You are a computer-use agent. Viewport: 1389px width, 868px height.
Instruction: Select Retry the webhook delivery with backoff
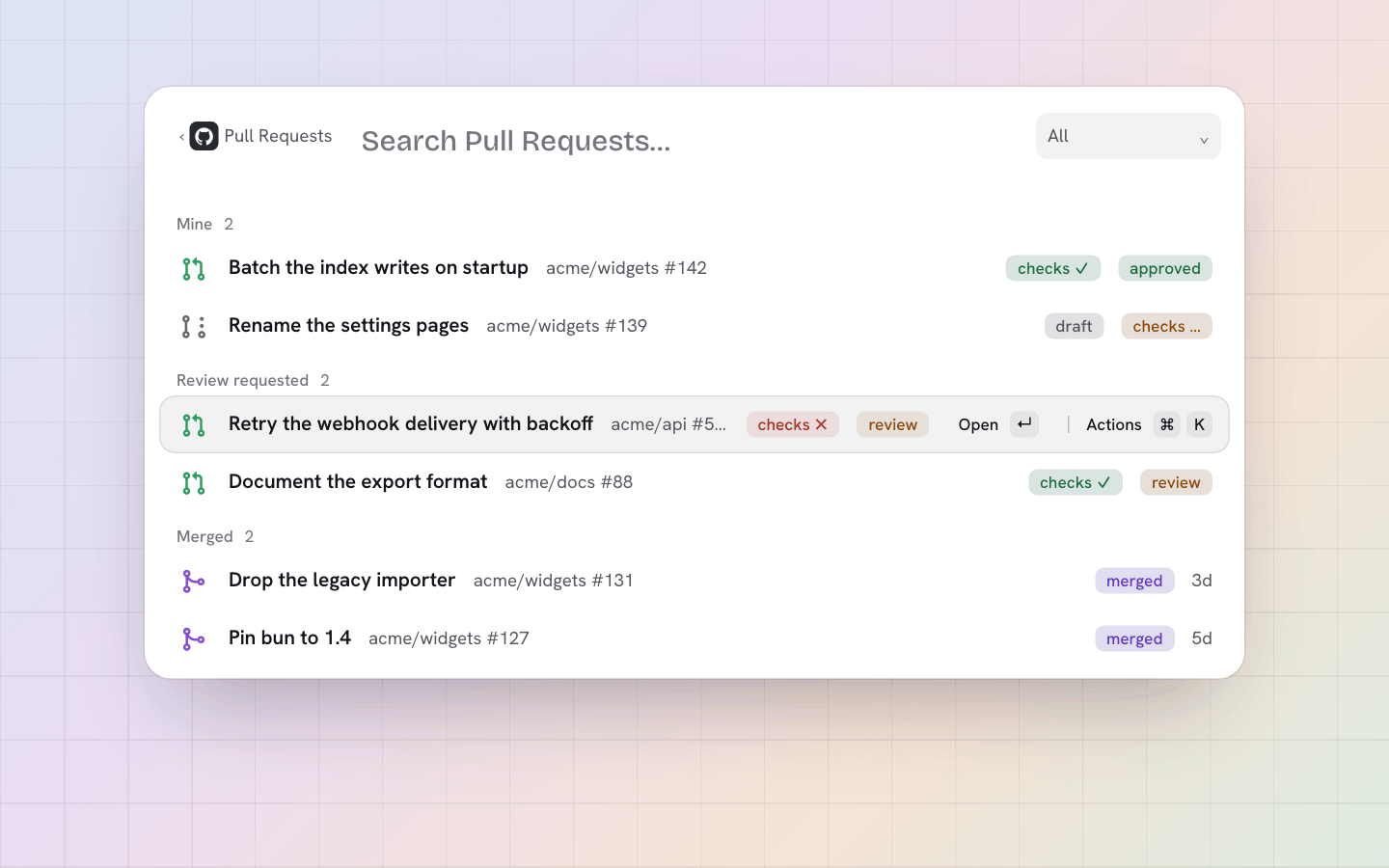[694, 424]
